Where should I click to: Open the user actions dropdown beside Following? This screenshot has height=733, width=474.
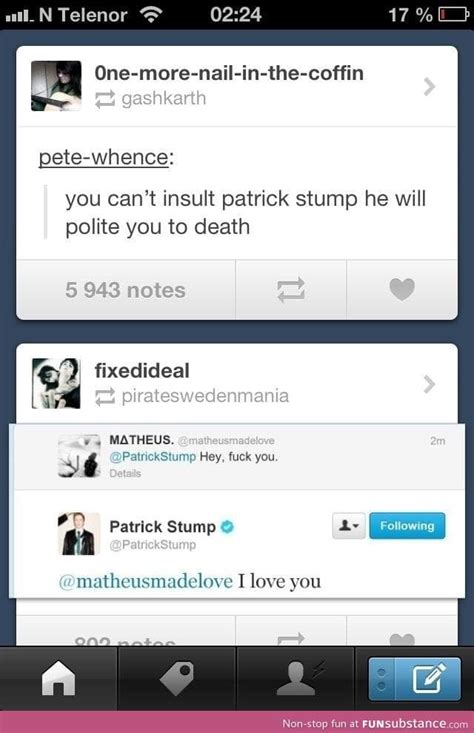pyautogui.click(x=349, y=526)
